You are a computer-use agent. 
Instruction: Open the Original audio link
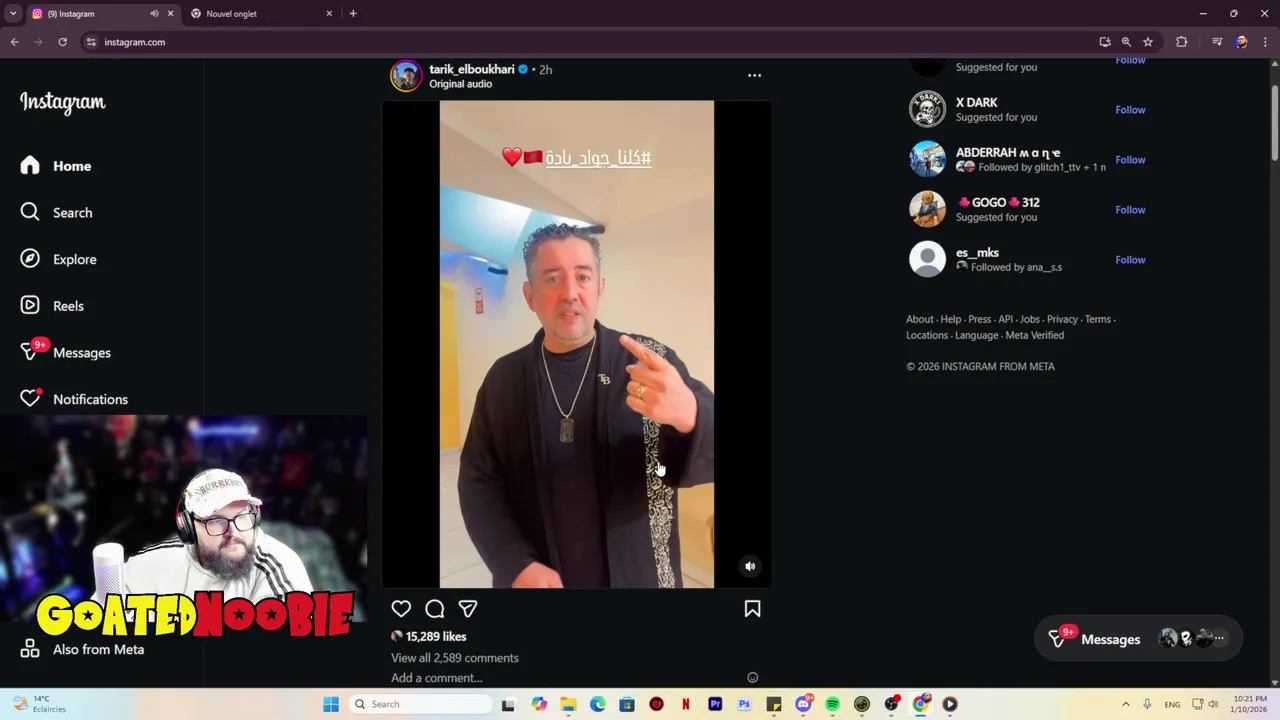pos(461,84)
